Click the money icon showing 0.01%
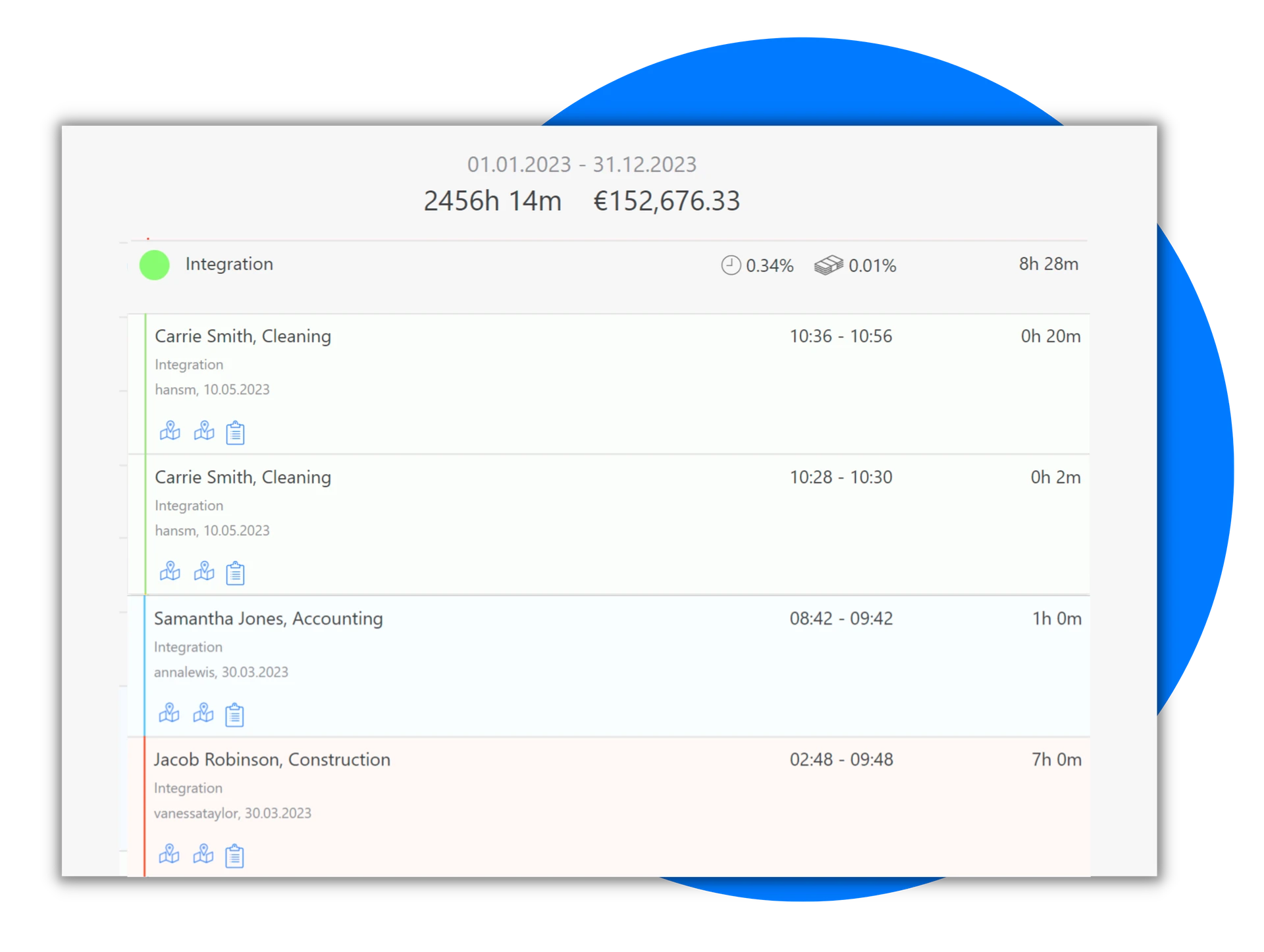This screenshot has width=1264, height=952. (828, 265)
